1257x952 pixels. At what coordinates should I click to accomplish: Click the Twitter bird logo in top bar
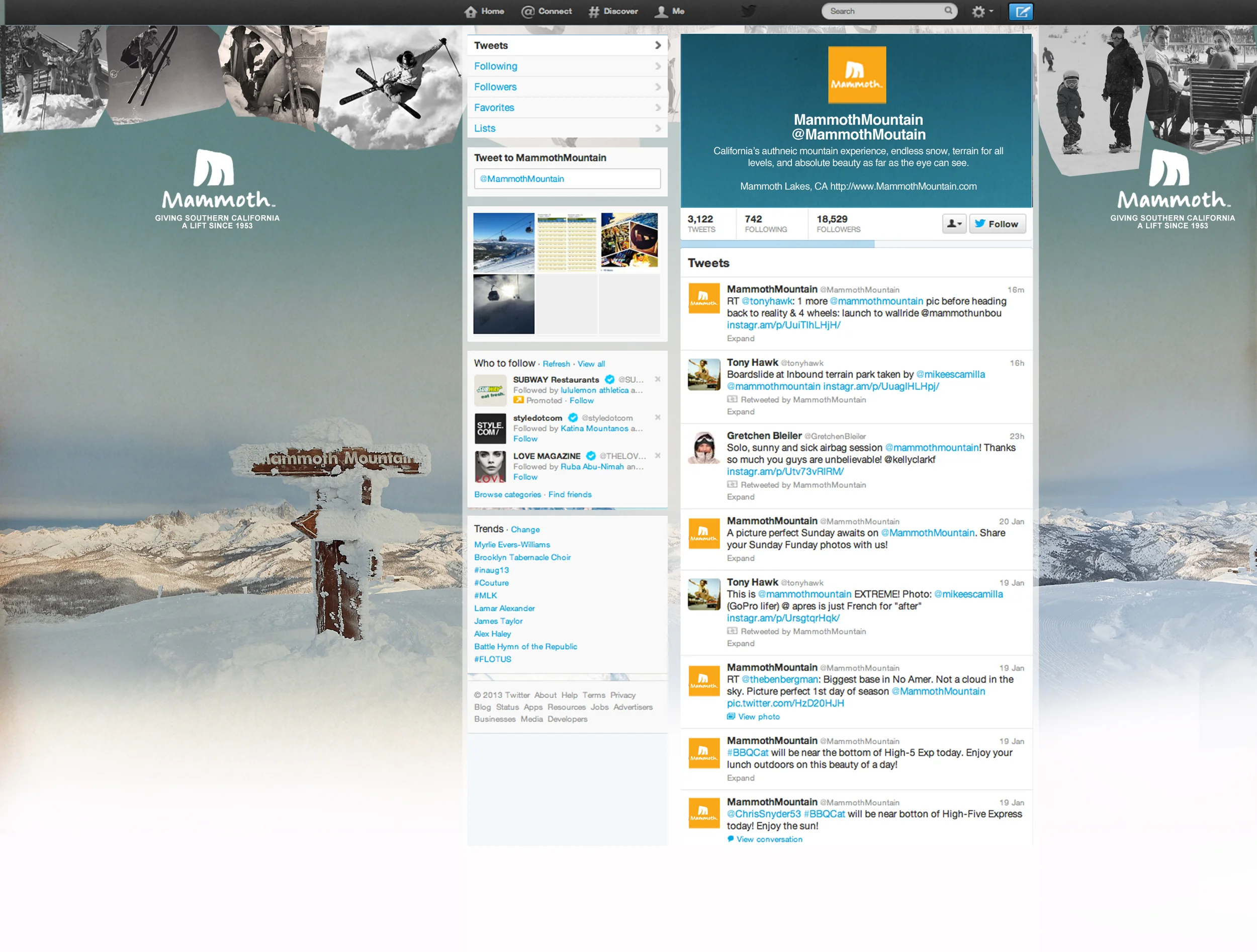(x=749, y=12)
